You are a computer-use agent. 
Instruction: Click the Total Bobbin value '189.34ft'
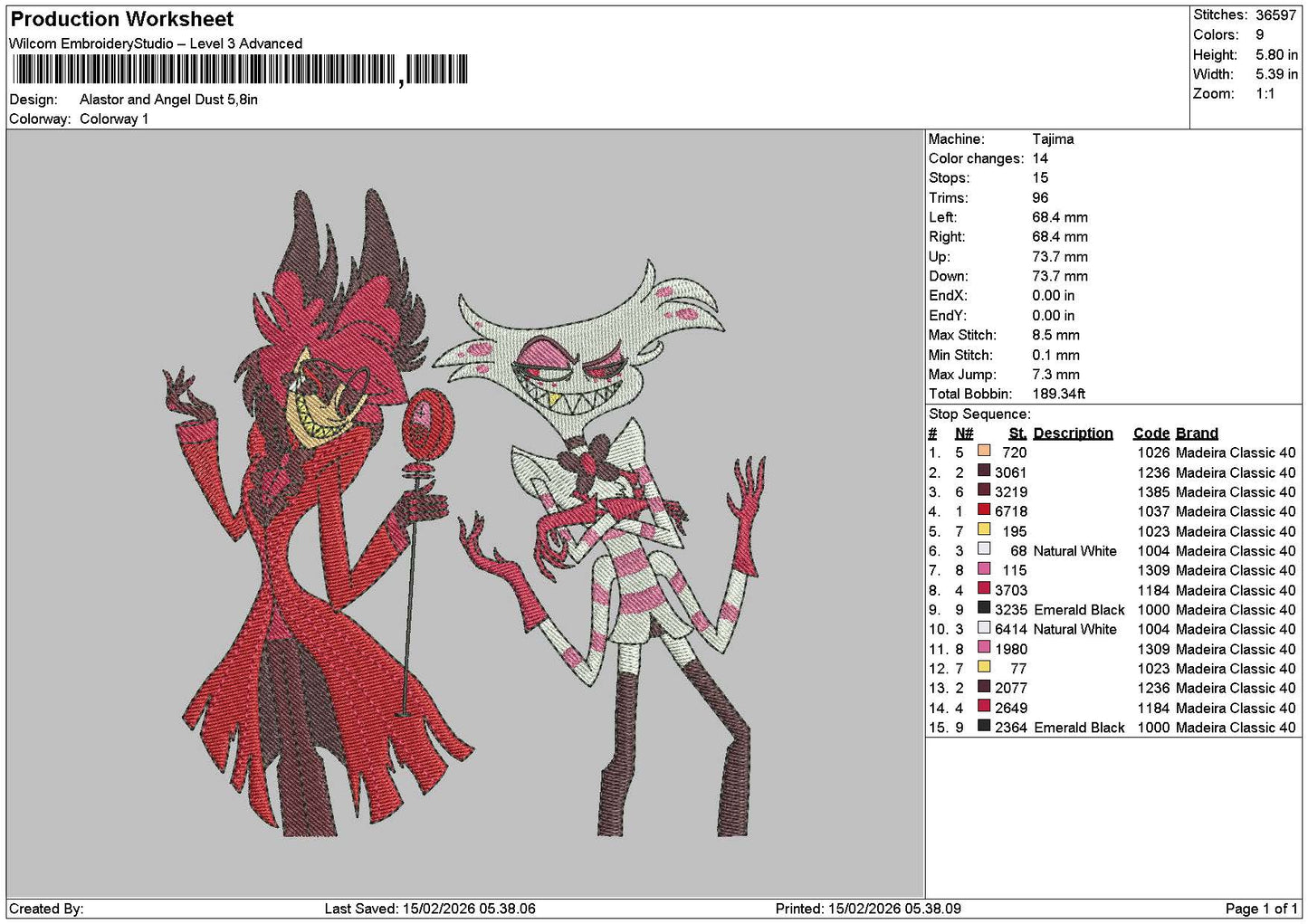(x=1059, y=395)
